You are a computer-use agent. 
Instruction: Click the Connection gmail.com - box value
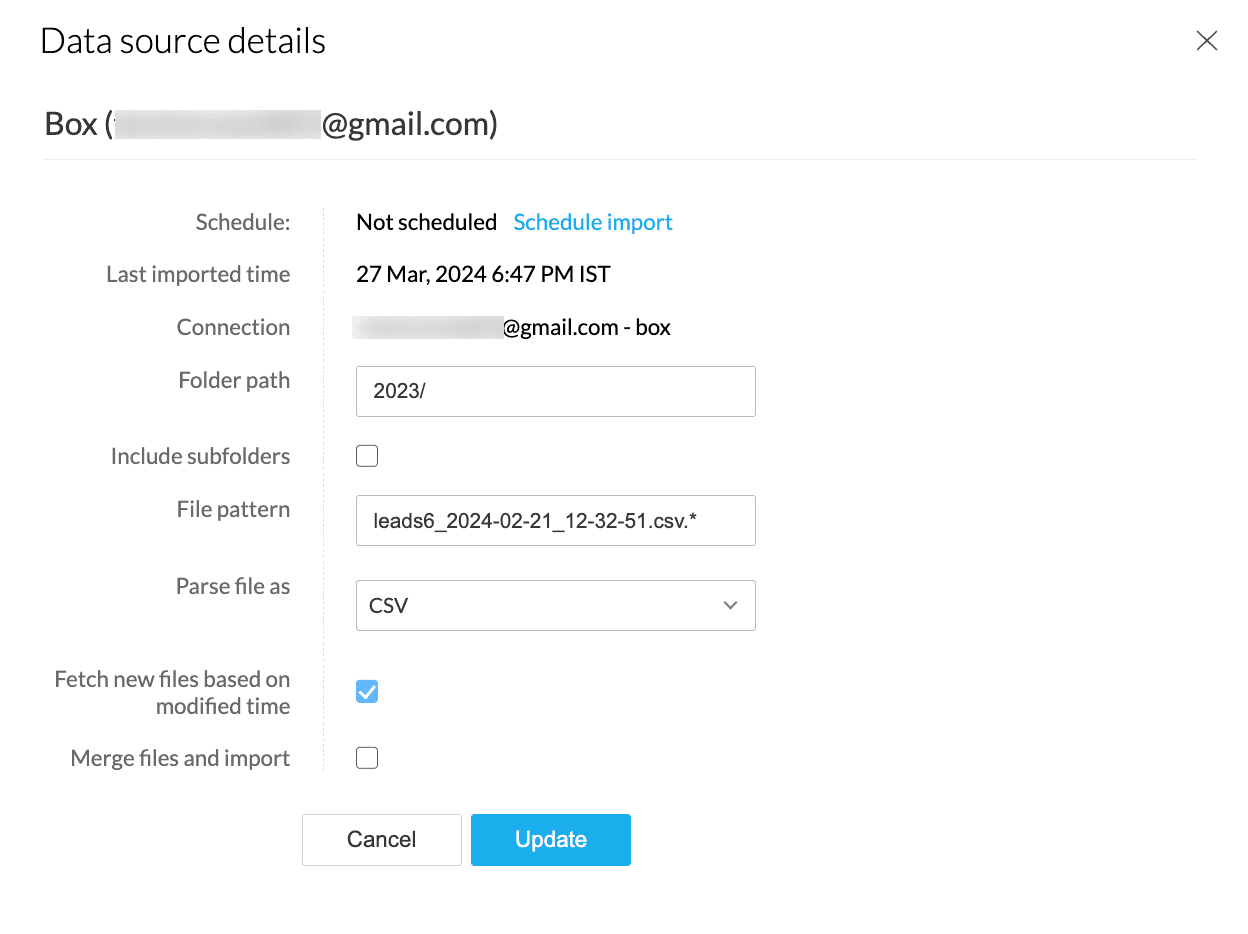(x=586, y=327)
